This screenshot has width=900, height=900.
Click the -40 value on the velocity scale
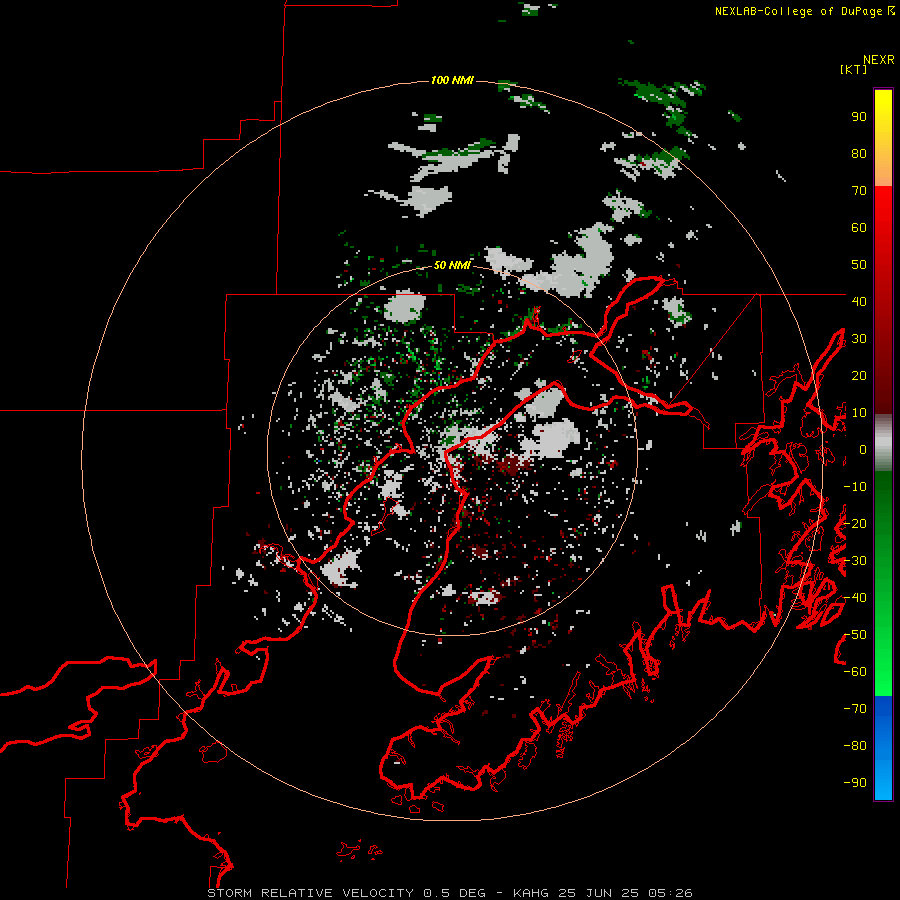(855, 598)
